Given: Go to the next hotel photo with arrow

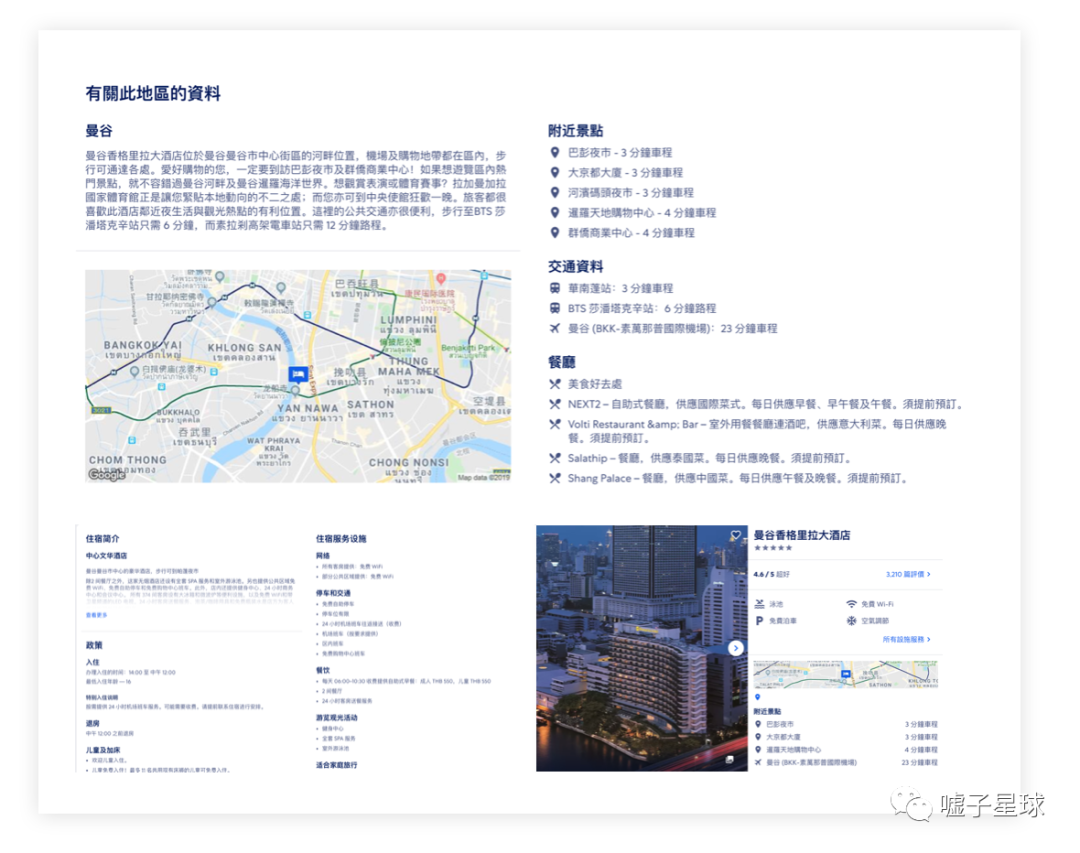Looking at the screenshot, I should click(736, 648).
